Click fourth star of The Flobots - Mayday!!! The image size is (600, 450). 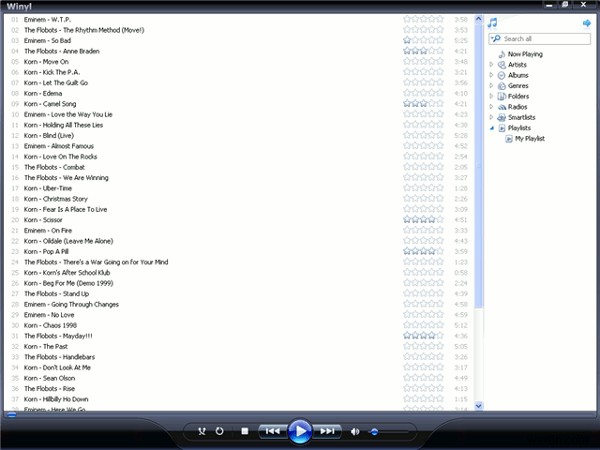432,336
